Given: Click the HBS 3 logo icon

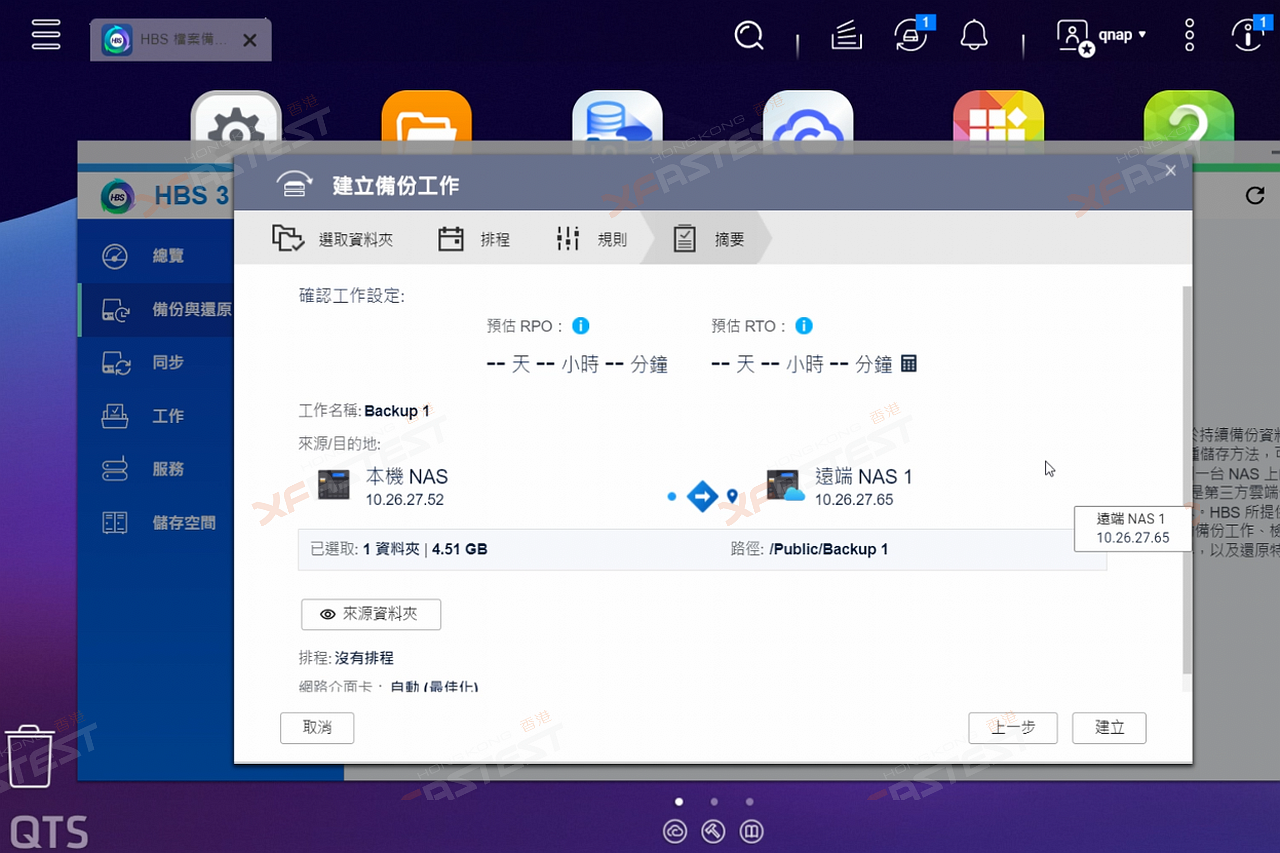Looking at the screenshot, I should [118, 196].
